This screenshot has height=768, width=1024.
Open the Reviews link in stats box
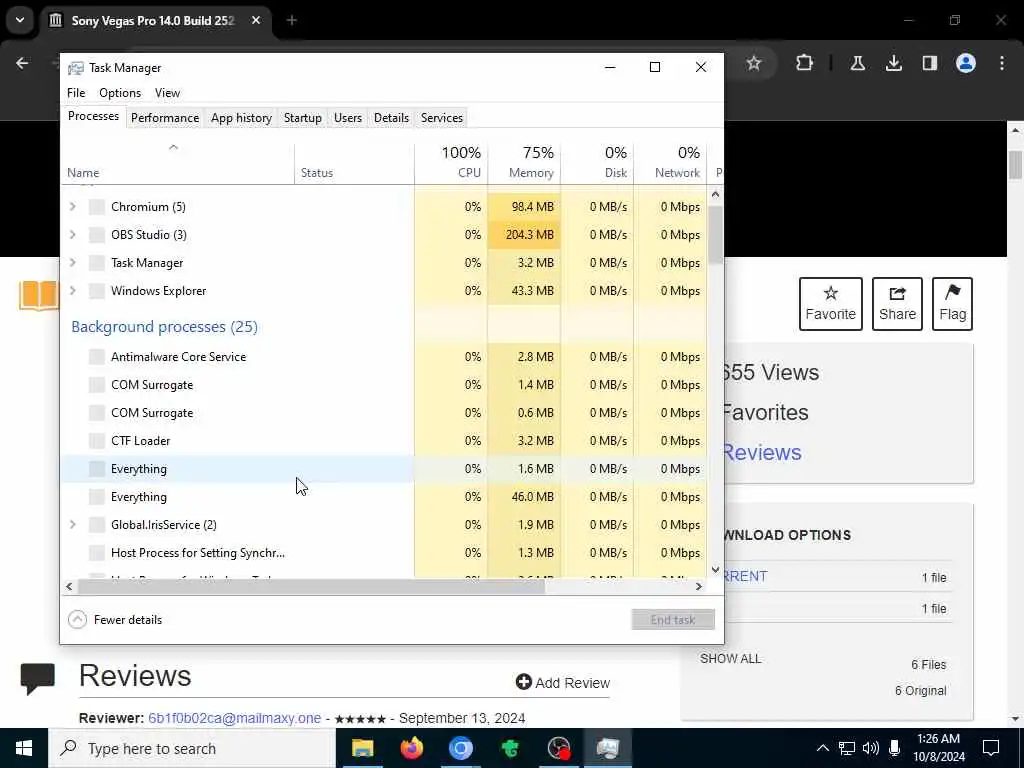pos(761,453)
